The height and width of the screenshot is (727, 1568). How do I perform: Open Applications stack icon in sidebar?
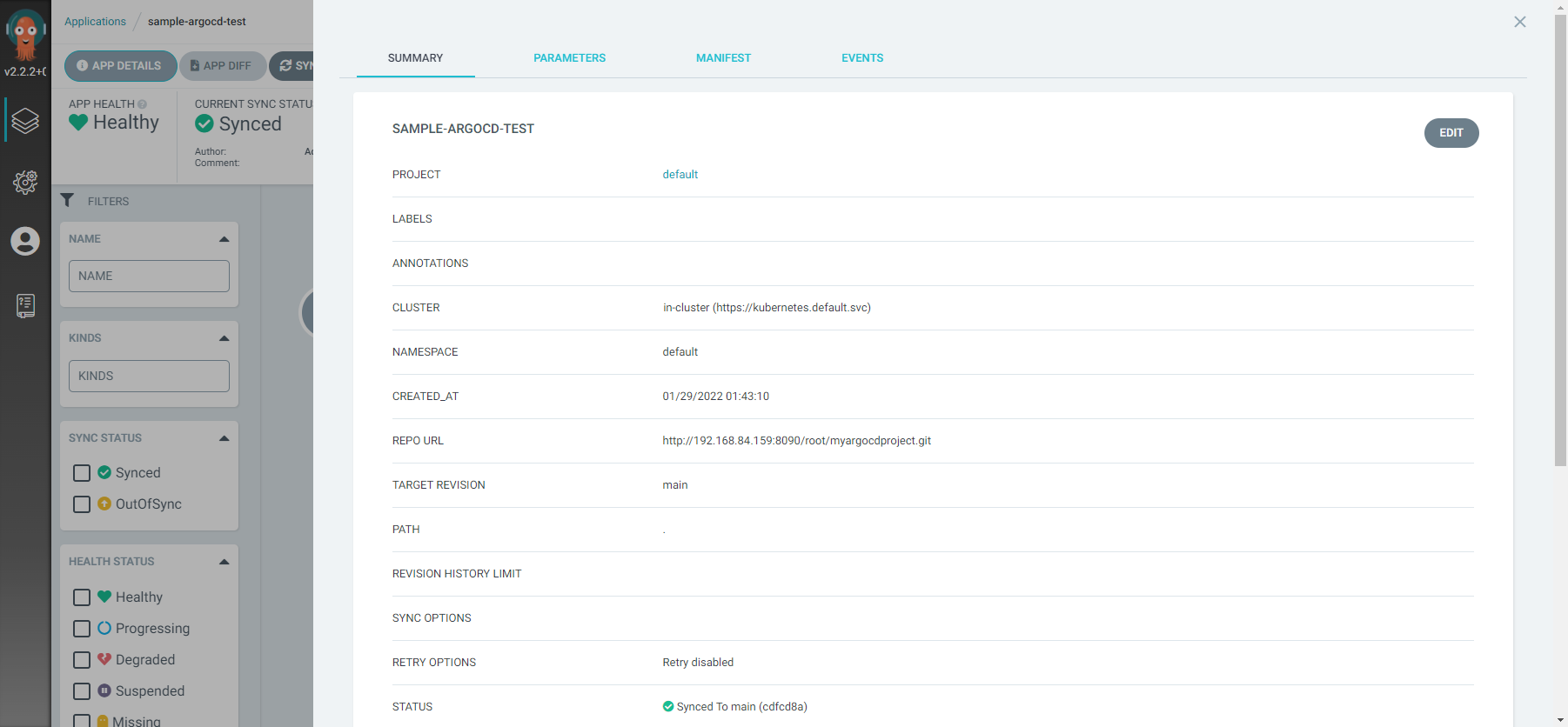[x=25, y=120]
